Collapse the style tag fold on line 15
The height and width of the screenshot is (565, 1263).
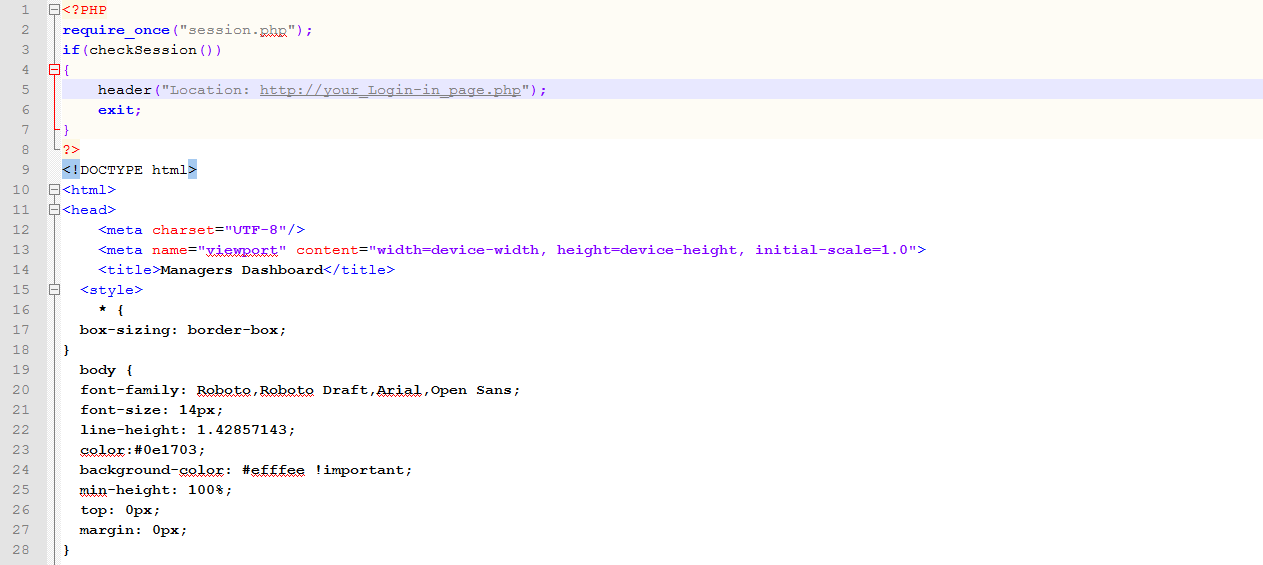(x=54, y=290)
